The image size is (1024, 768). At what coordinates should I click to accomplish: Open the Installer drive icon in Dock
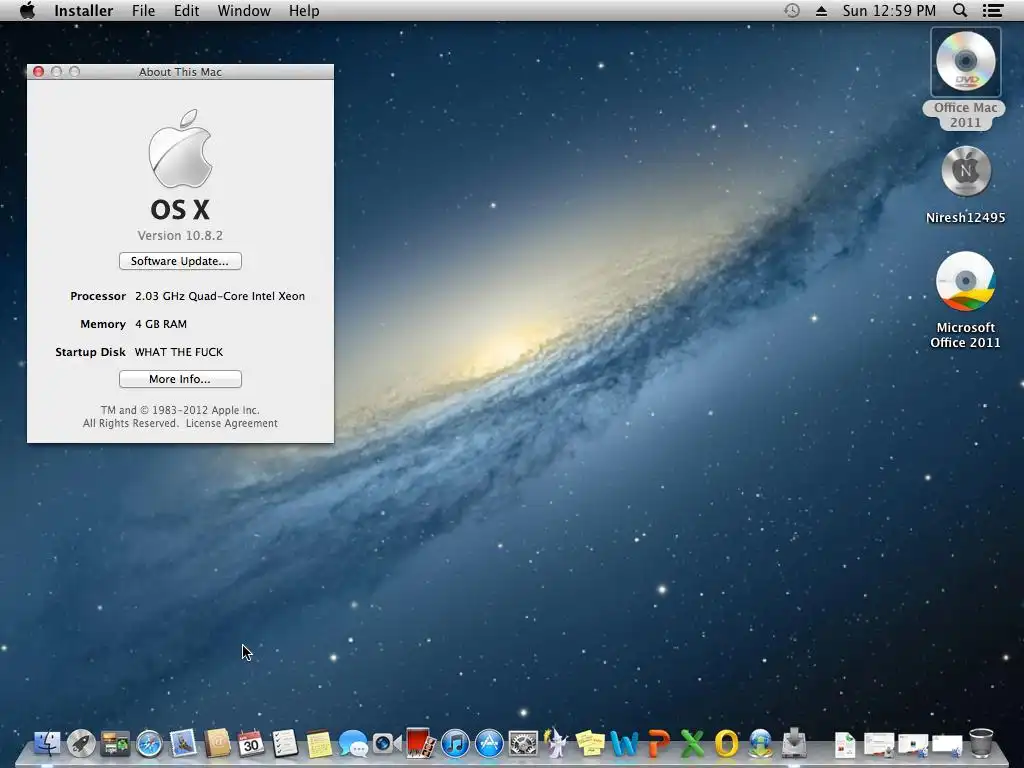pos(794,743)
